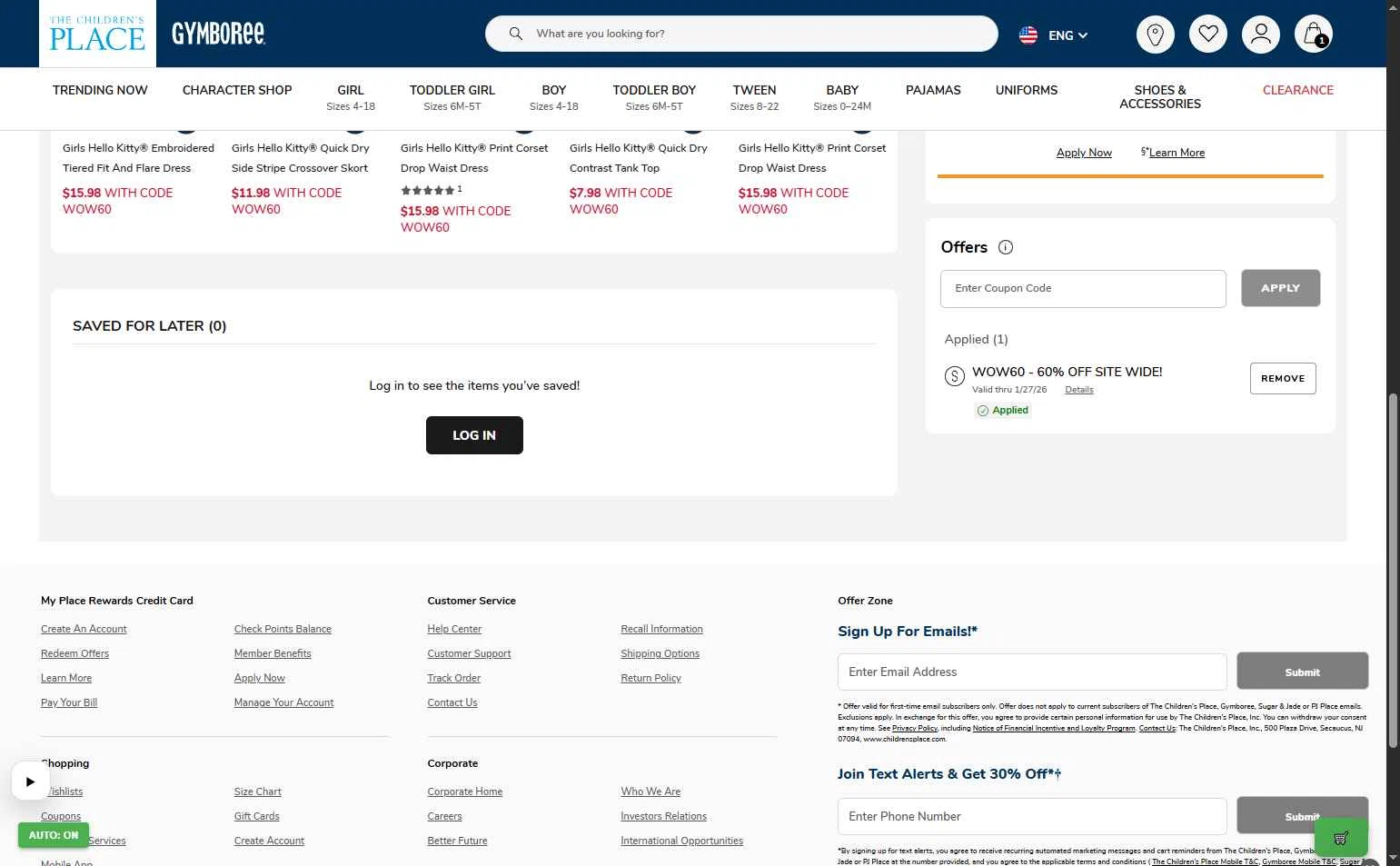Click the credit card Learn More link above Offers
Image resolution: width=1400 pixels, height=866 pixels.
(1177, 153)
